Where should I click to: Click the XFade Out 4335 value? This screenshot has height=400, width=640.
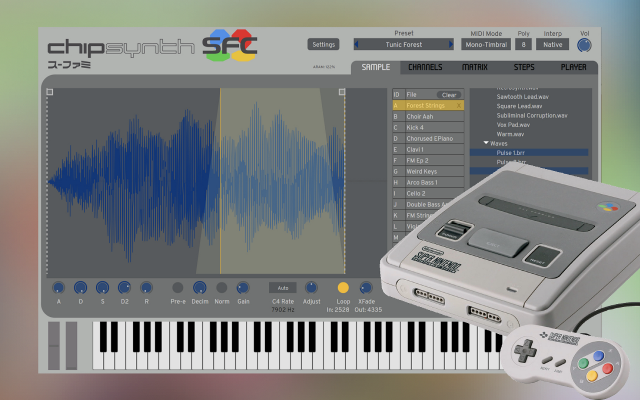click(x=368, y=310)
